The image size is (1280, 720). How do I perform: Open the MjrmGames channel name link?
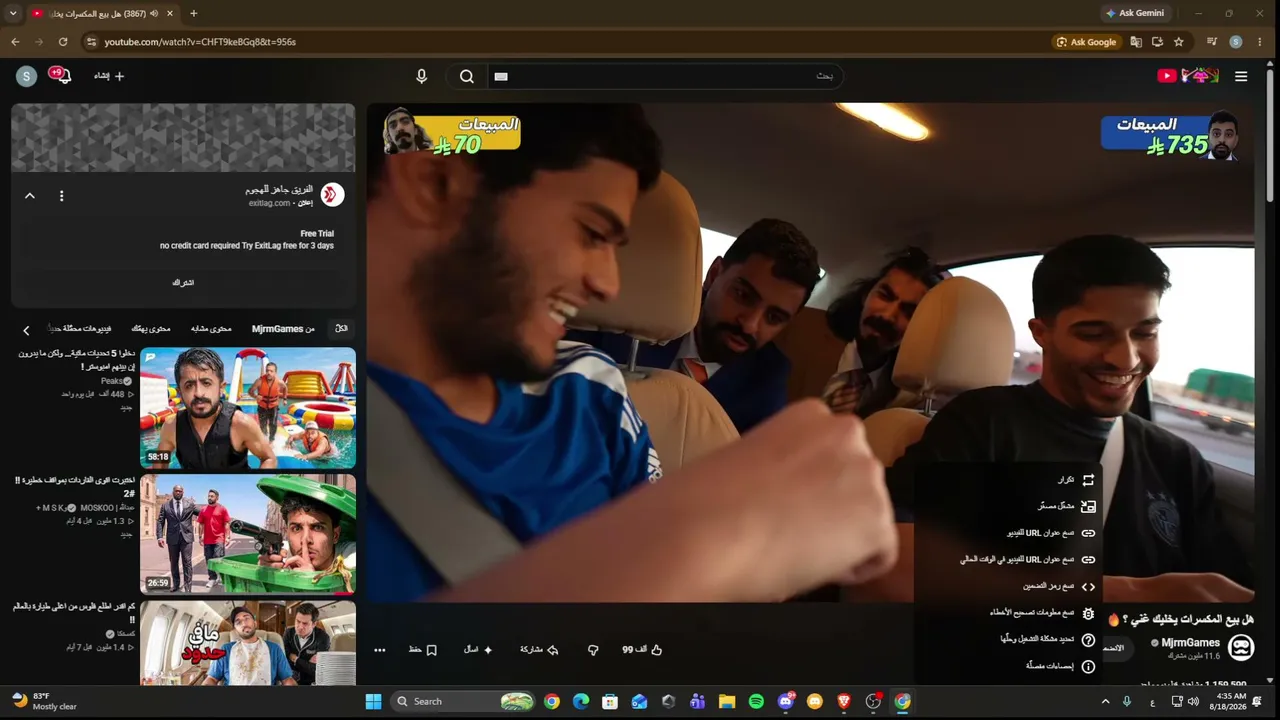tap(1190, 643)
